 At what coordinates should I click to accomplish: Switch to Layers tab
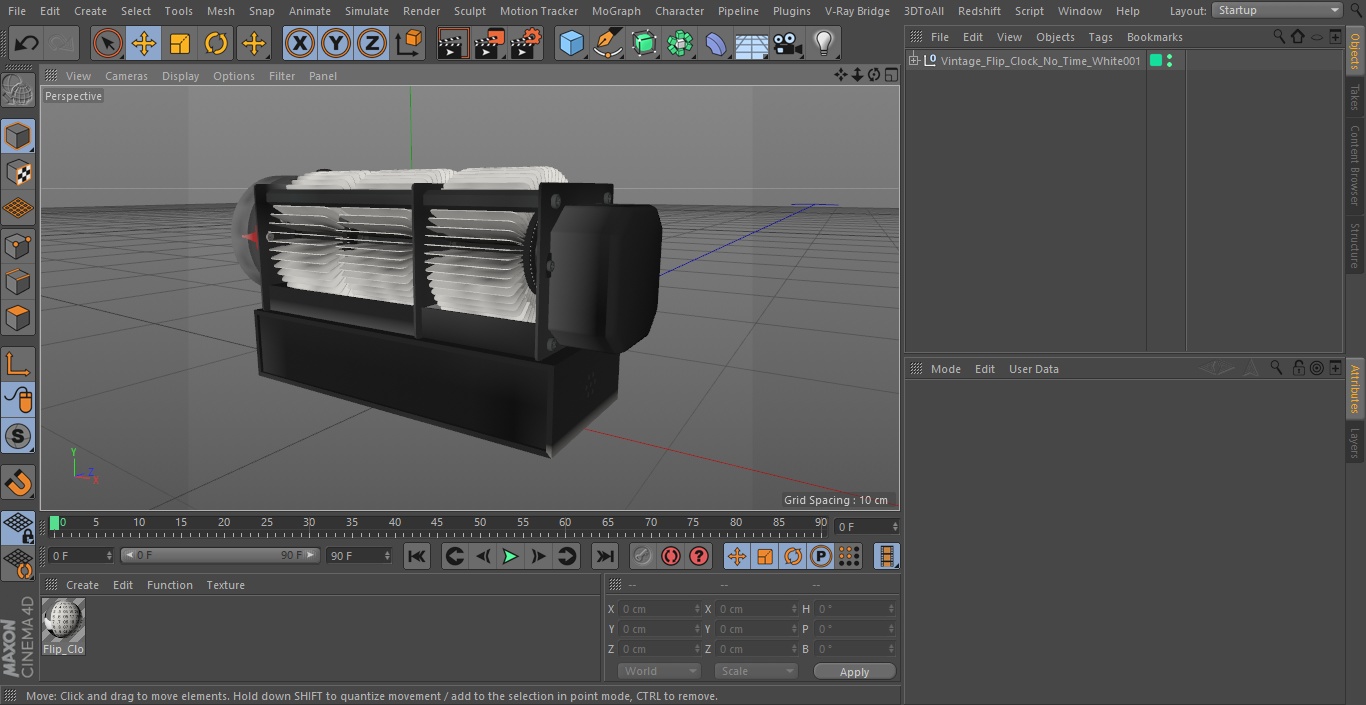click(1355, 442)
